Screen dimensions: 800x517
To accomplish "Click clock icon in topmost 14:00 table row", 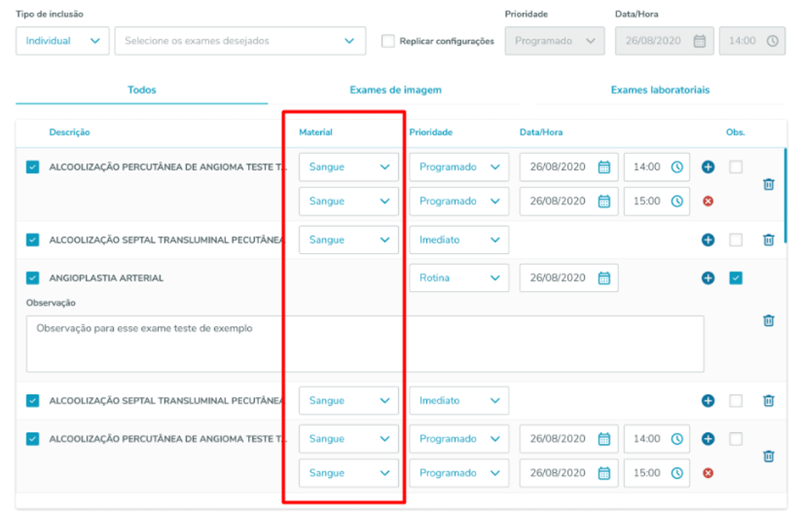I will click(x=677, y=167).
